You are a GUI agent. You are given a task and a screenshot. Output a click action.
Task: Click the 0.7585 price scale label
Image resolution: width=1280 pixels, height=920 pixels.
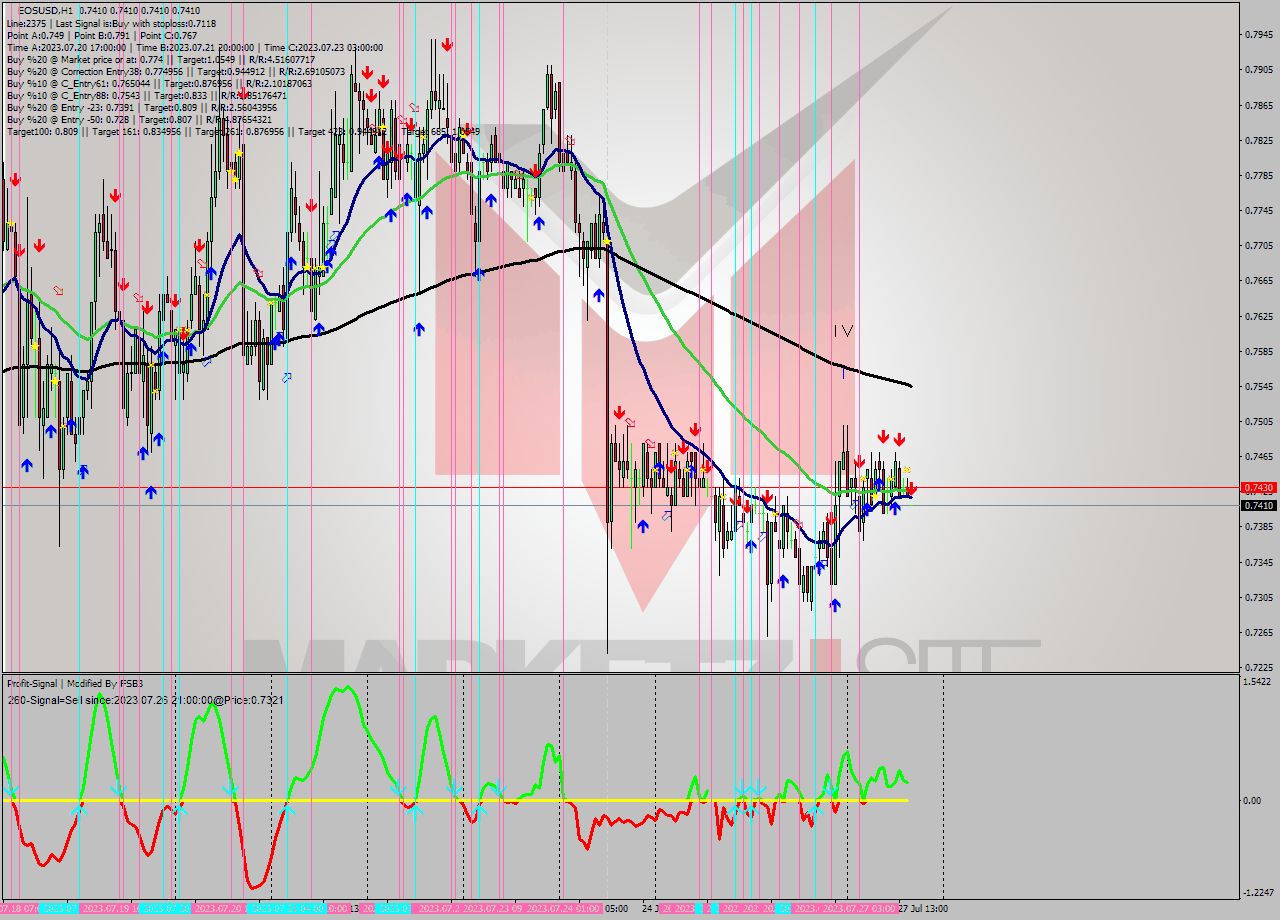pos(1259,351)
